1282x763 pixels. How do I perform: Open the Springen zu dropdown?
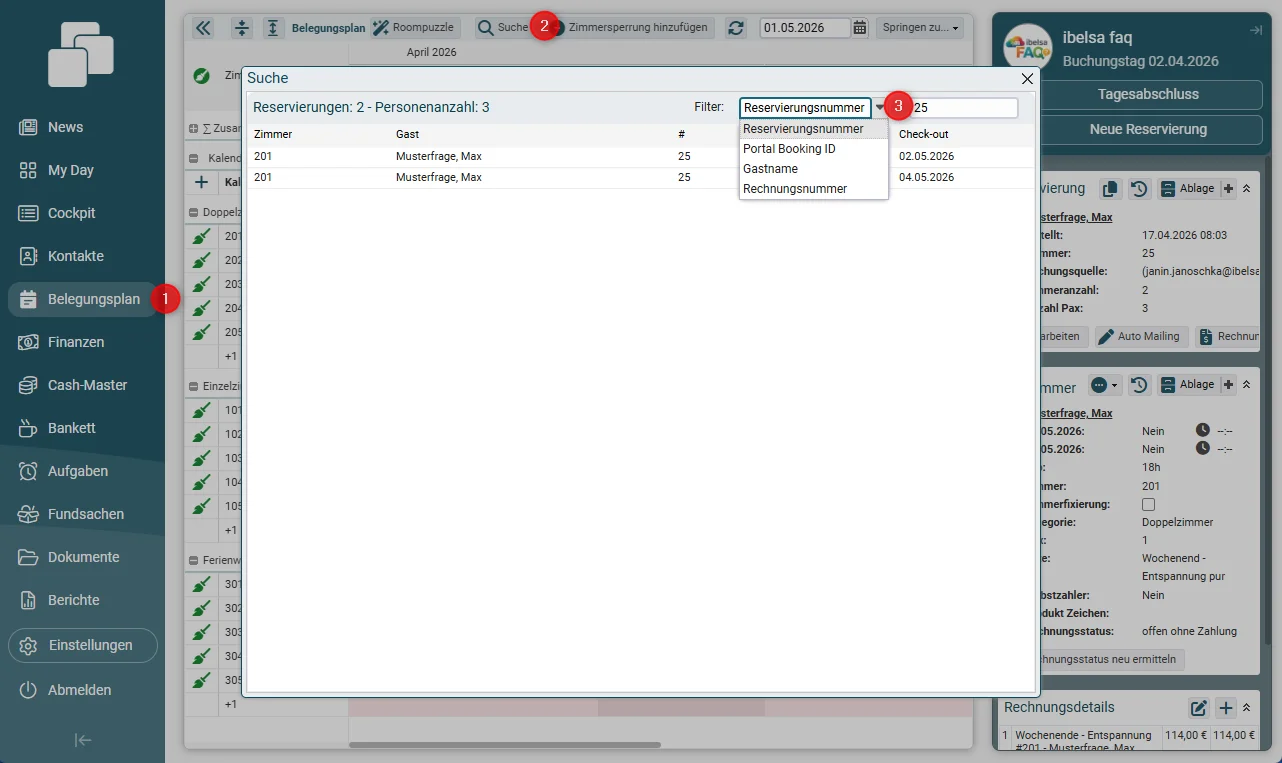tap(921, 28)
